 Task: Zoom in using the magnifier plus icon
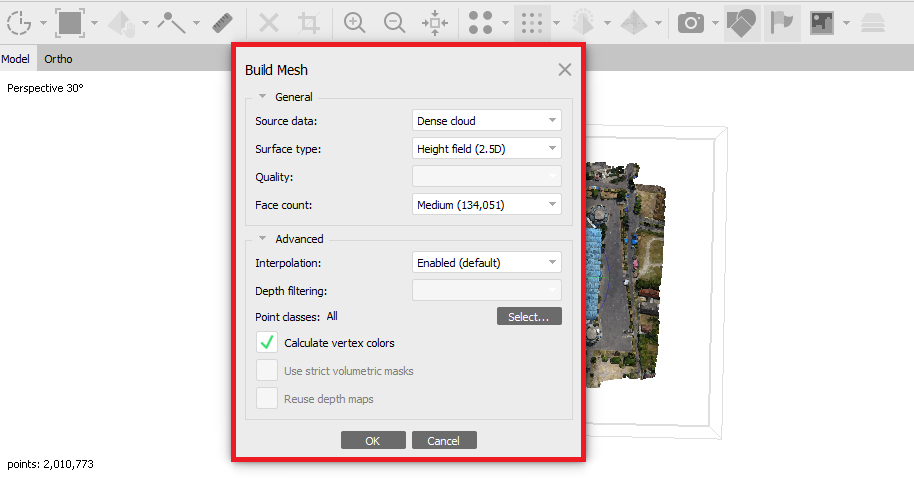354,23
